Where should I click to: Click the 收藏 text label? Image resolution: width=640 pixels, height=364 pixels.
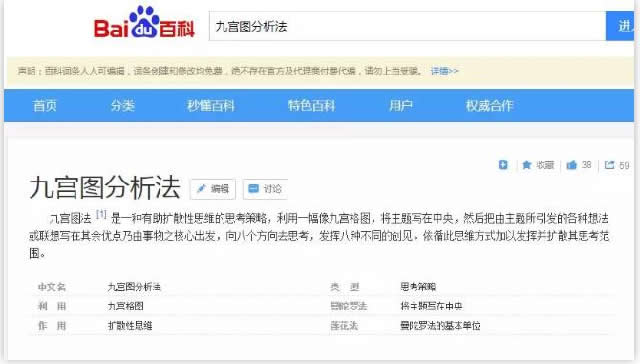click(545, 165)
